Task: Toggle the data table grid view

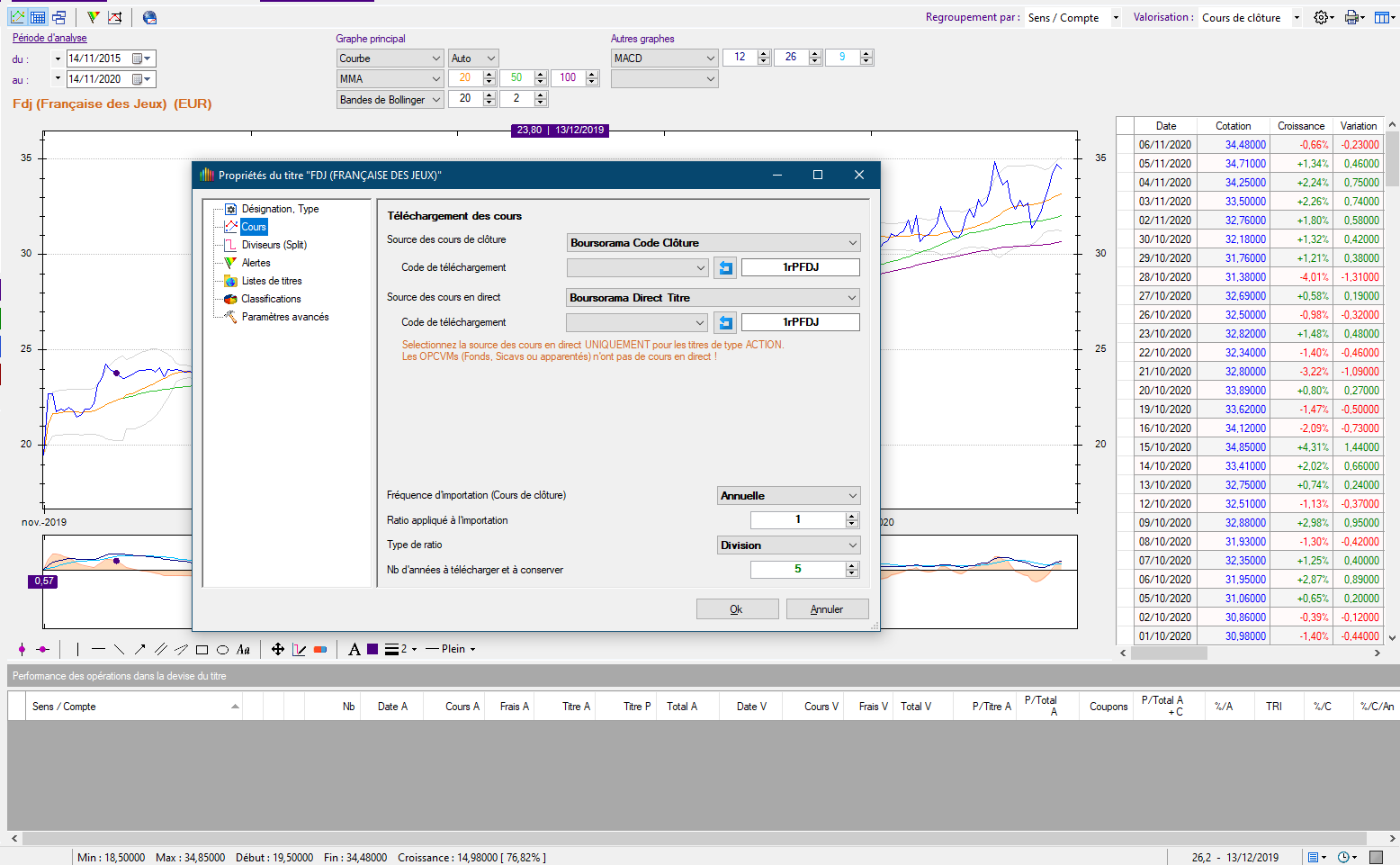Action: coord(38,17)
